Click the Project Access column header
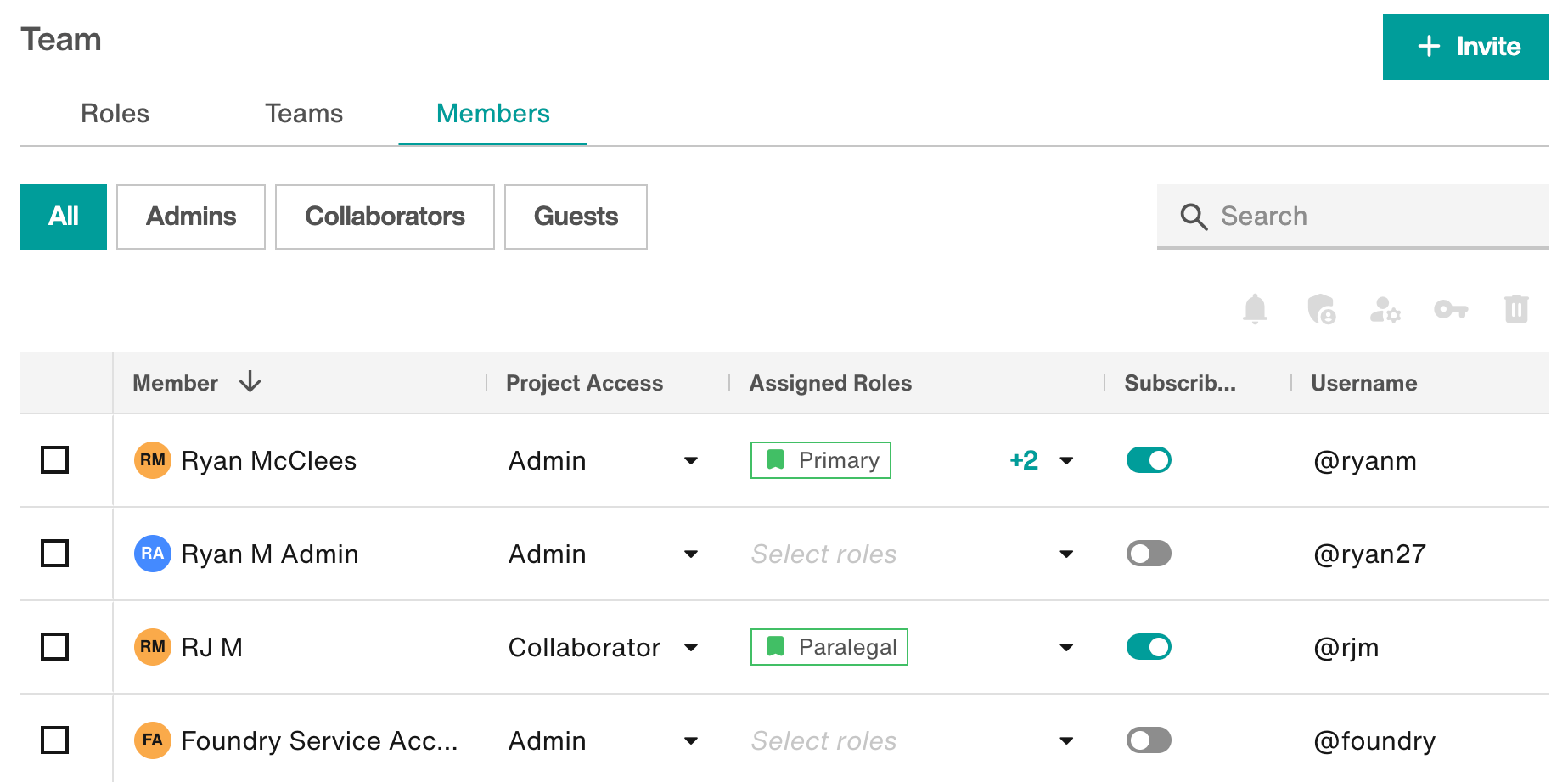 click(x=584, y=383)
